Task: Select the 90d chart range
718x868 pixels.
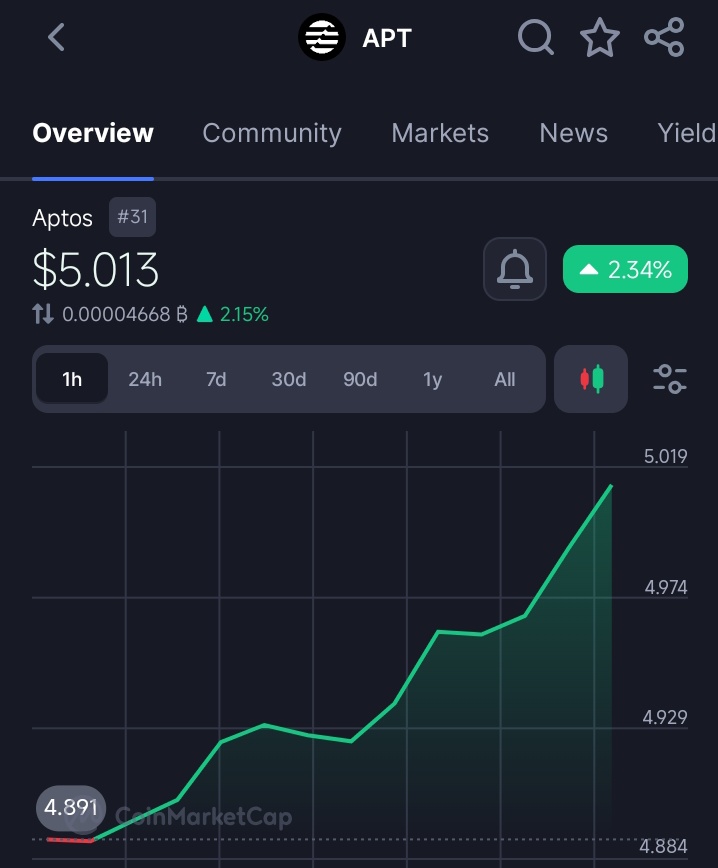Action: point(360,379)
